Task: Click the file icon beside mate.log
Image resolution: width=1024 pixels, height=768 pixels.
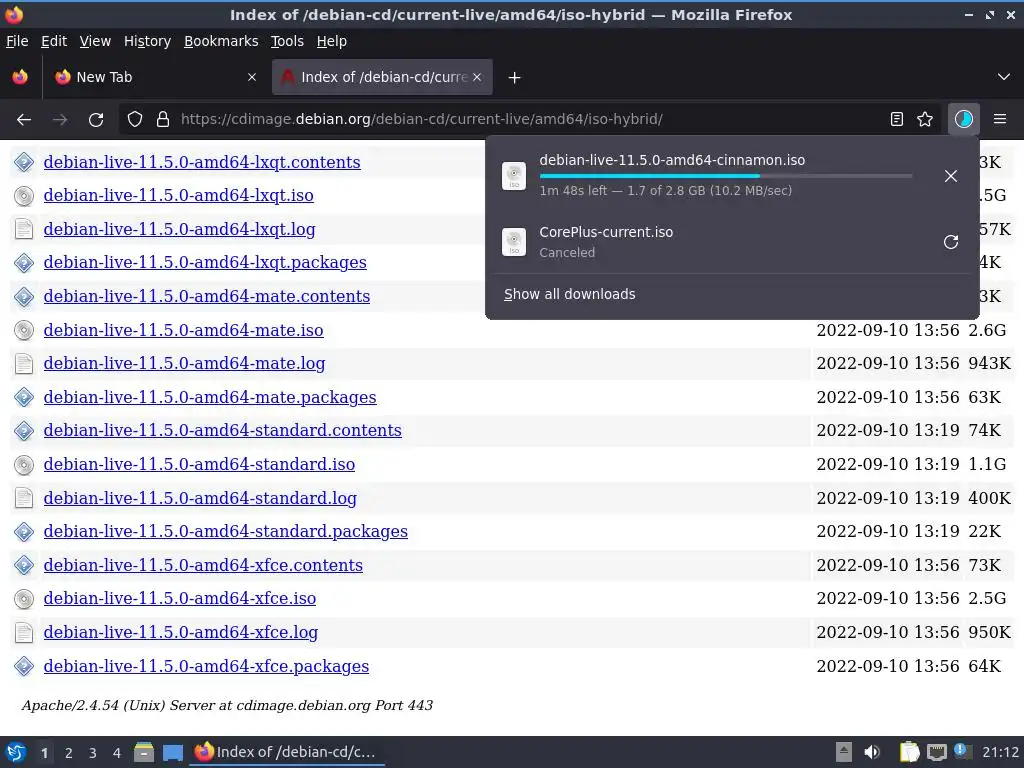Action: tap(24, 364)
